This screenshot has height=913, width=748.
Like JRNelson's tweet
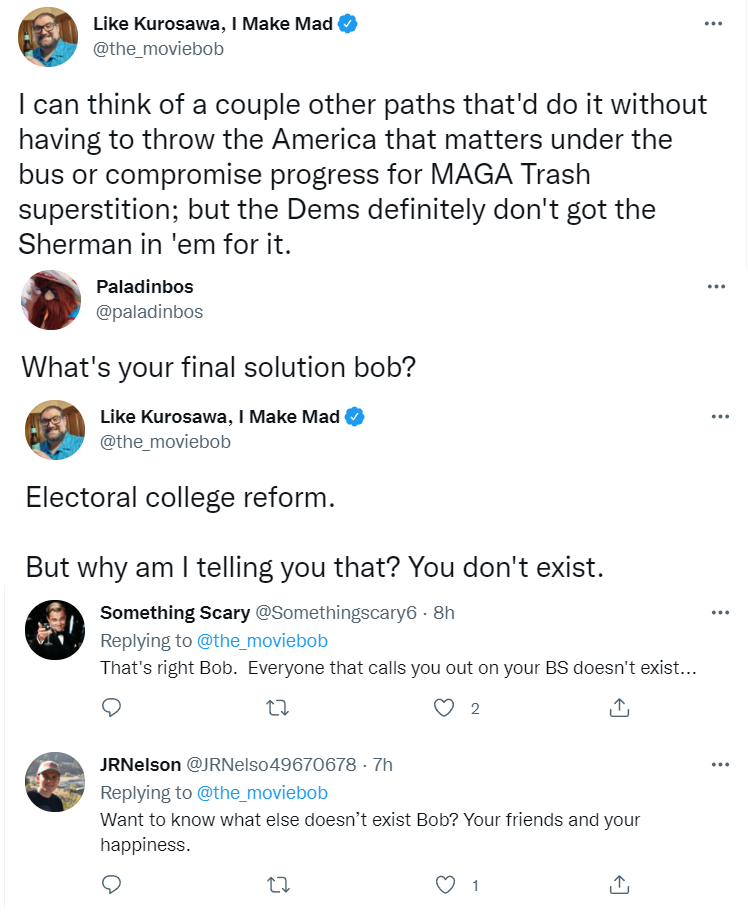click(445, 884)
